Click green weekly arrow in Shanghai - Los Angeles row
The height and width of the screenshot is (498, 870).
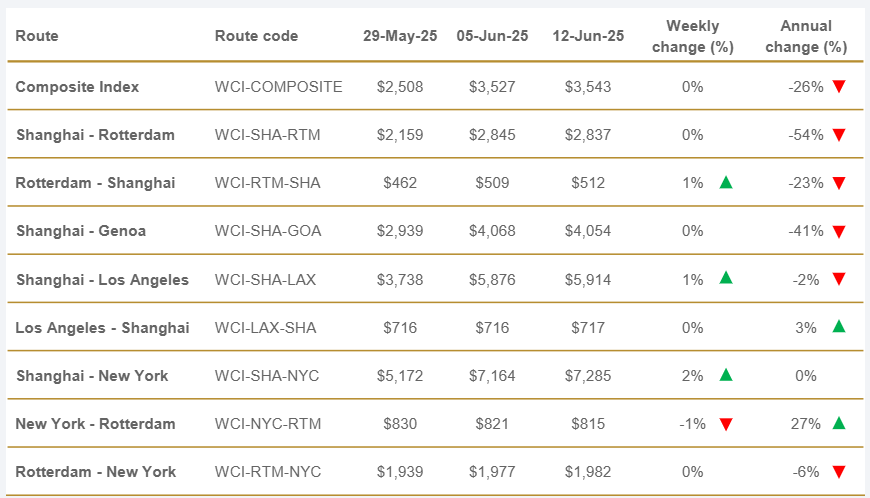(x=726, y=279)
